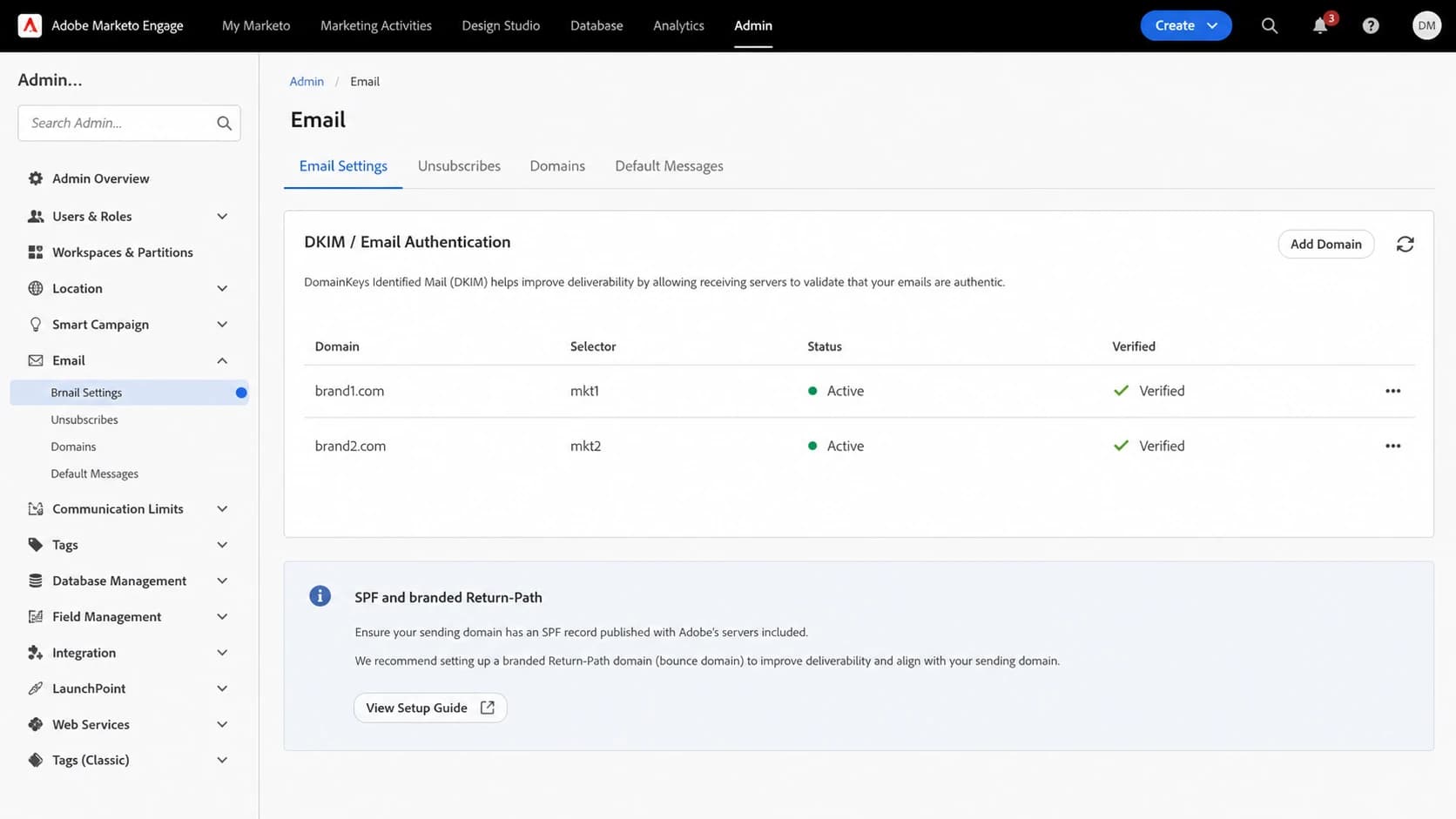
Task: Click the Workspaces & Partitions grid icon
Action: click(36, 252)
